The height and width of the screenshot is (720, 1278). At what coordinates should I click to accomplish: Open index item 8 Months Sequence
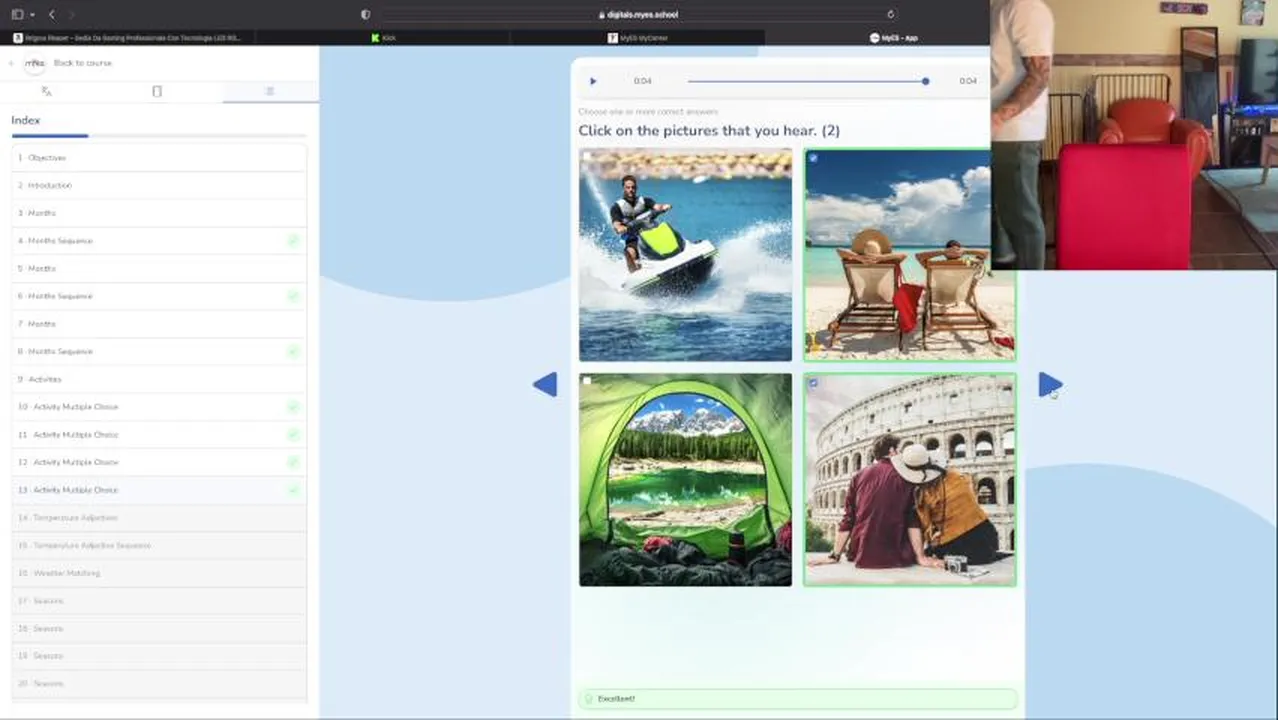[159, 352]
